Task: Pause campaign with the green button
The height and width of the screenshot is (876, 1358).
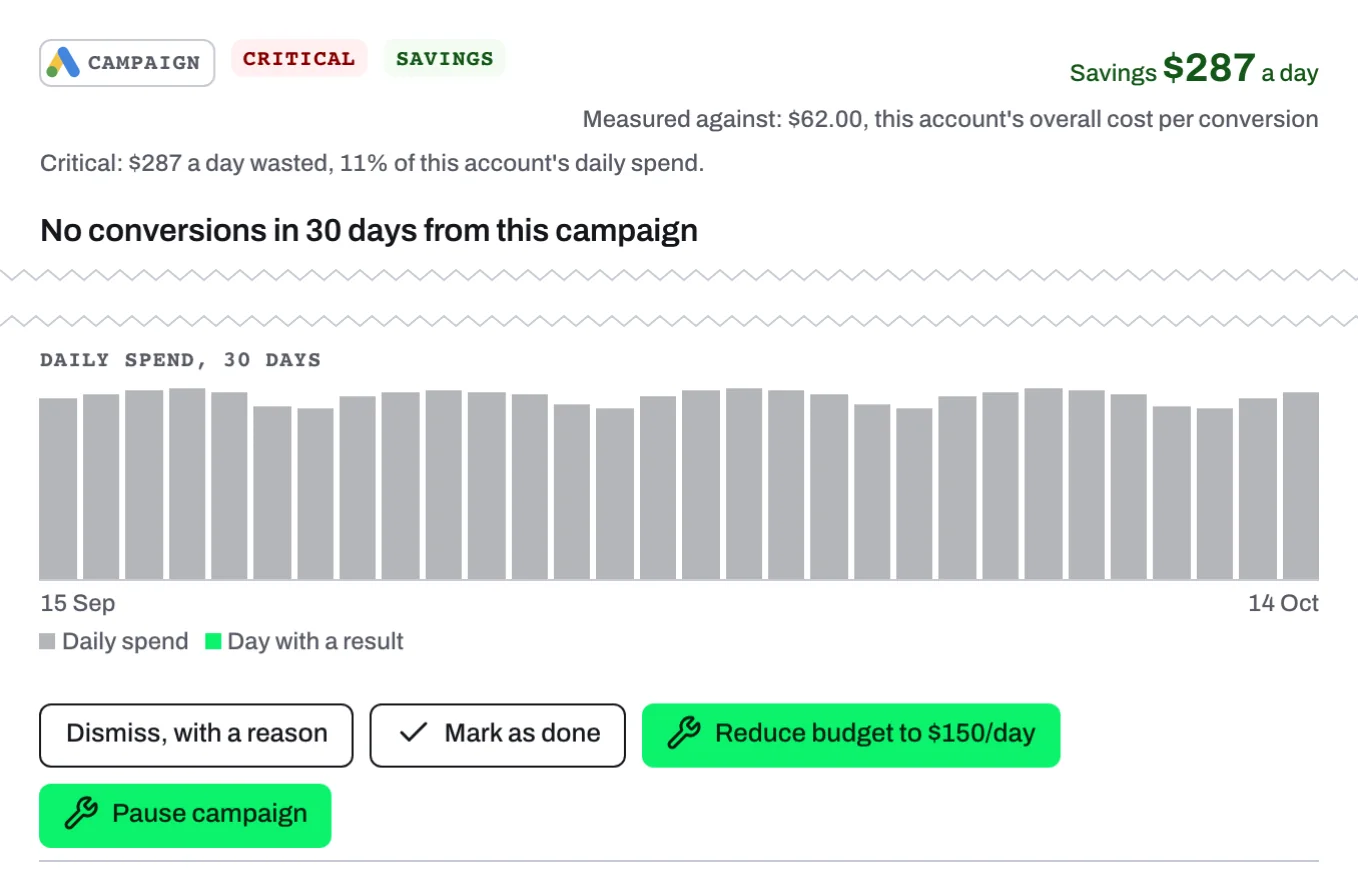Action: [x=185, y=815]
